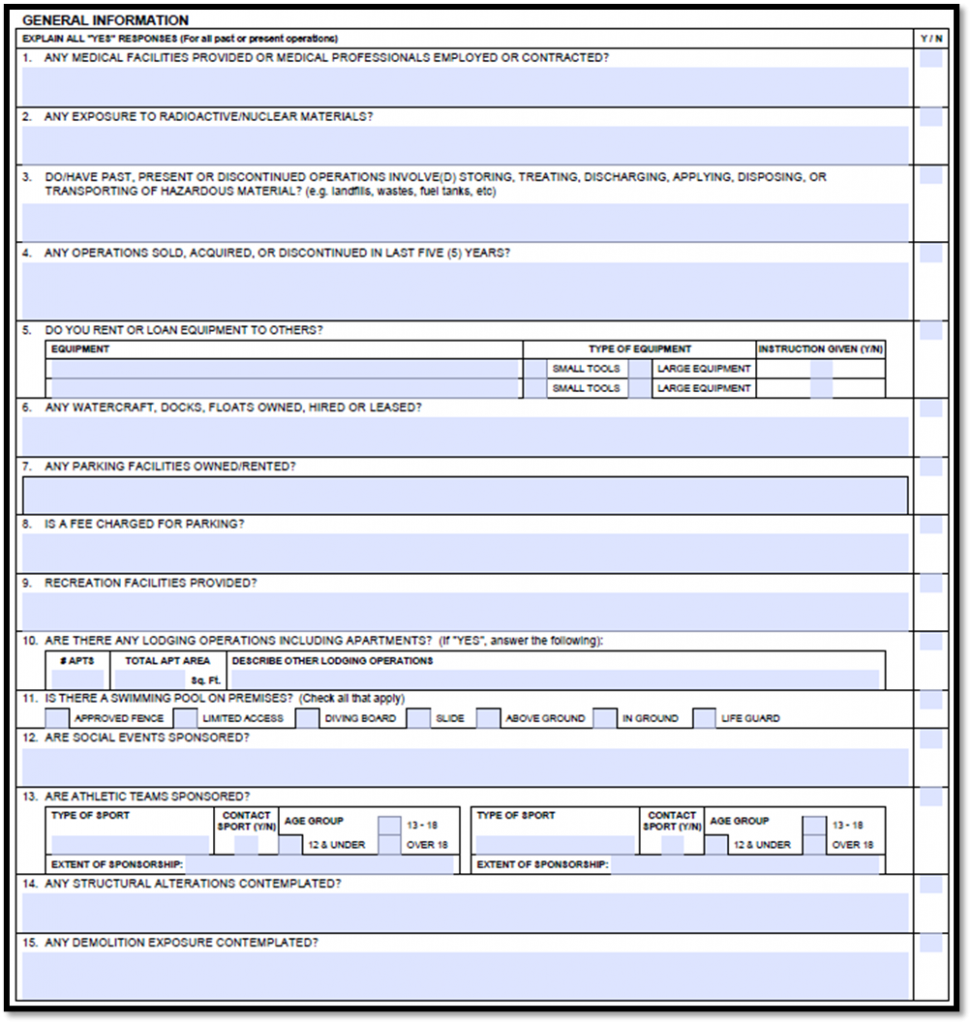Click the # APTS field
Image resolution: width=972 pixels, height=1024 pixels.
(x=78, y=679)
